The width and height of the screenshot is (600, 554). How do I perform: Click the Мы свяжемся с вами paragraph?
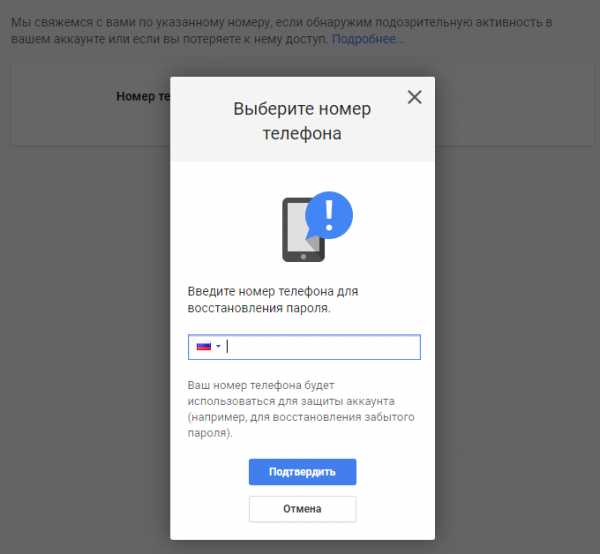tap(281, 31)
